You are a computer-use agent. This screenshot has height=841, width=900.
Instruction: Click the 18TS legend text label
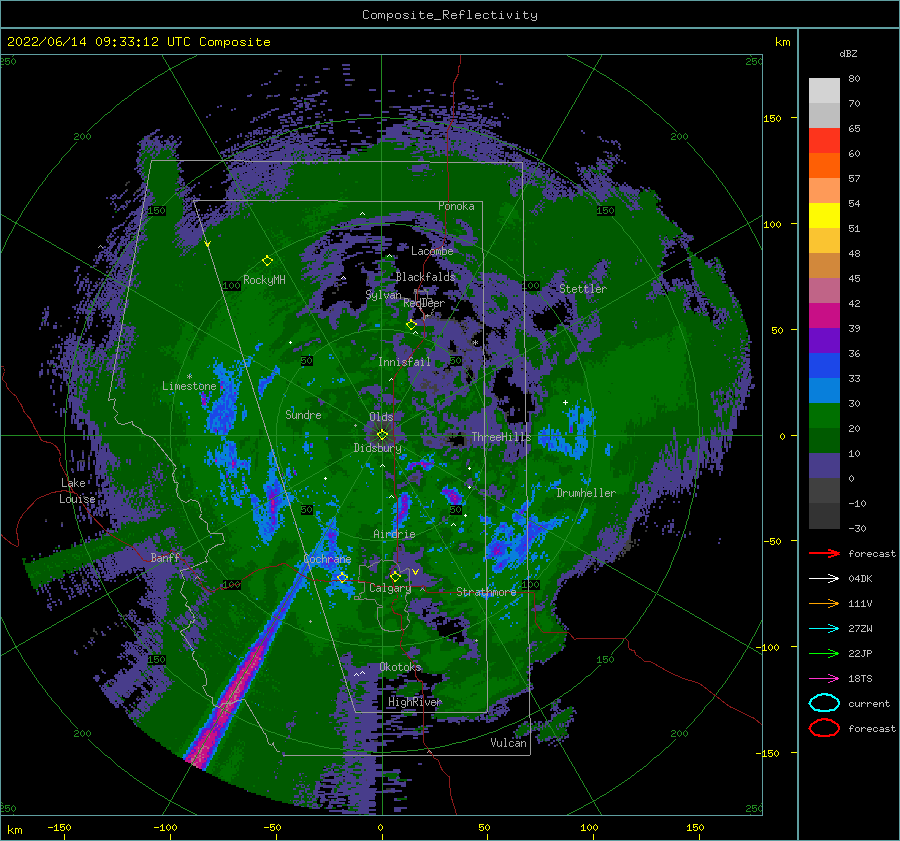pyautogui.click(x=860, y=679)
